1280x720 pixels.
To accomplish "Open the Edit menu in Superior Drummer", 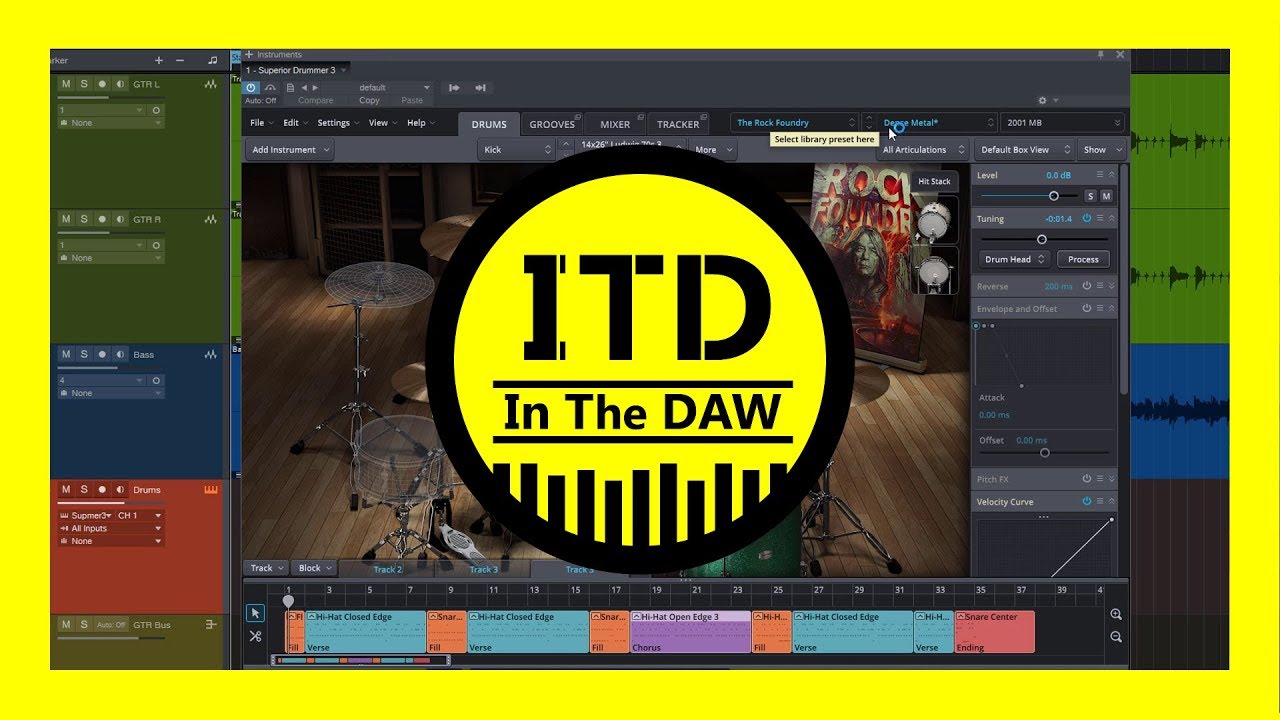I will (295, 123).
